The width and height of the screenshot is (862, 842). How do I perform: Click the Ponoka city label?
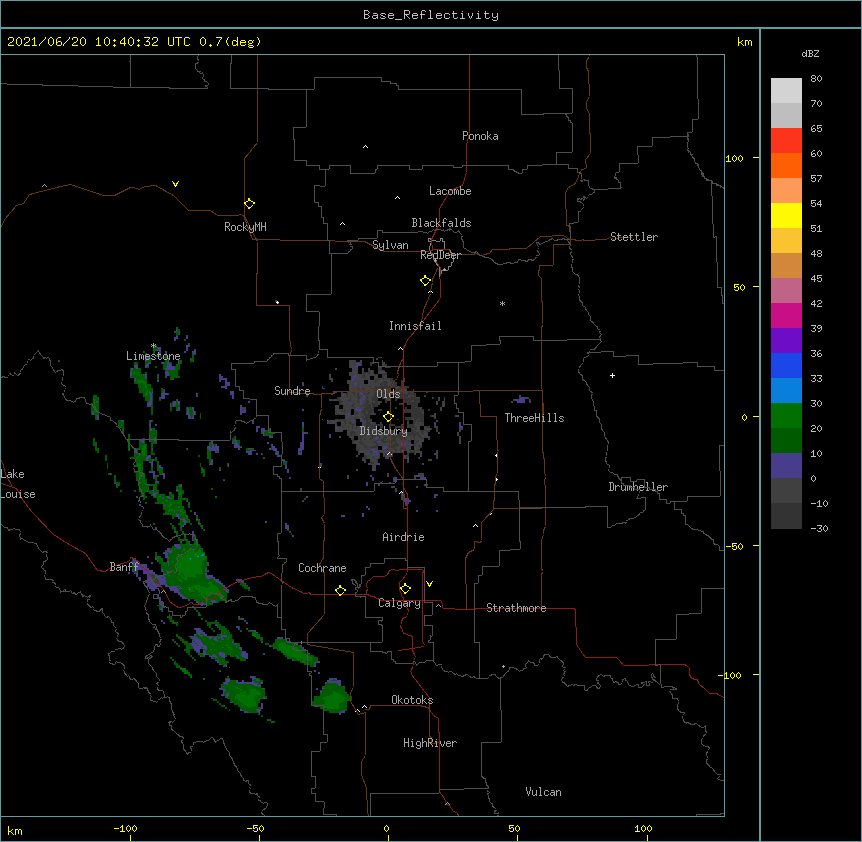[480, 136]
